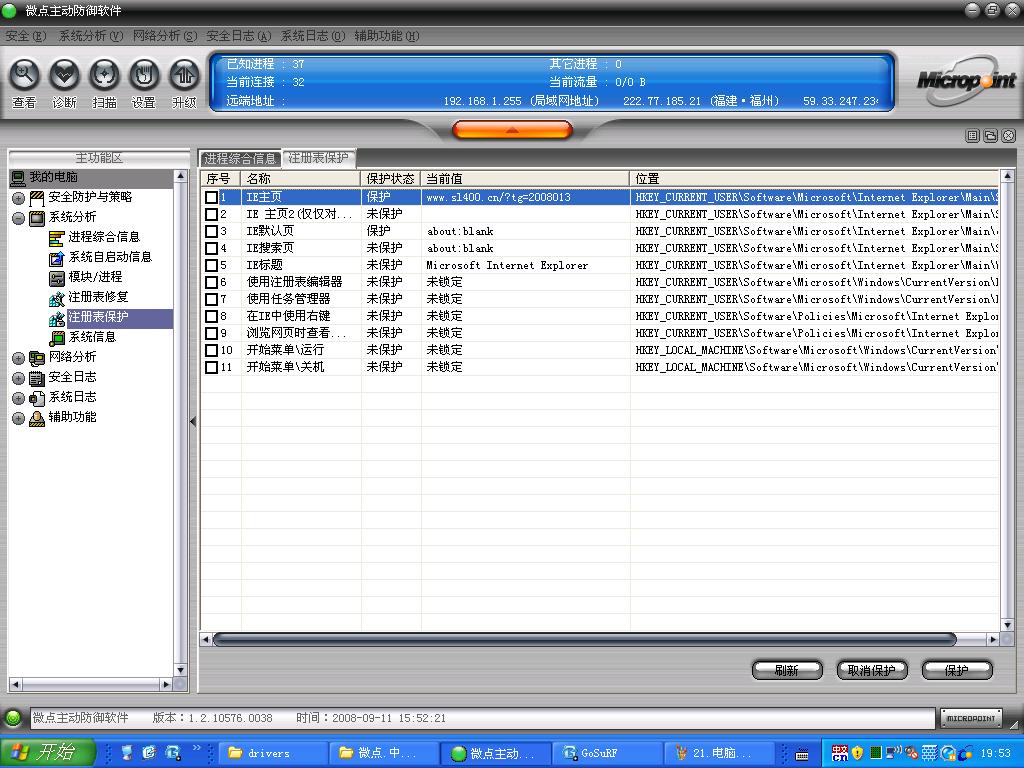Click the 注册表修复 tree icon

57,298
